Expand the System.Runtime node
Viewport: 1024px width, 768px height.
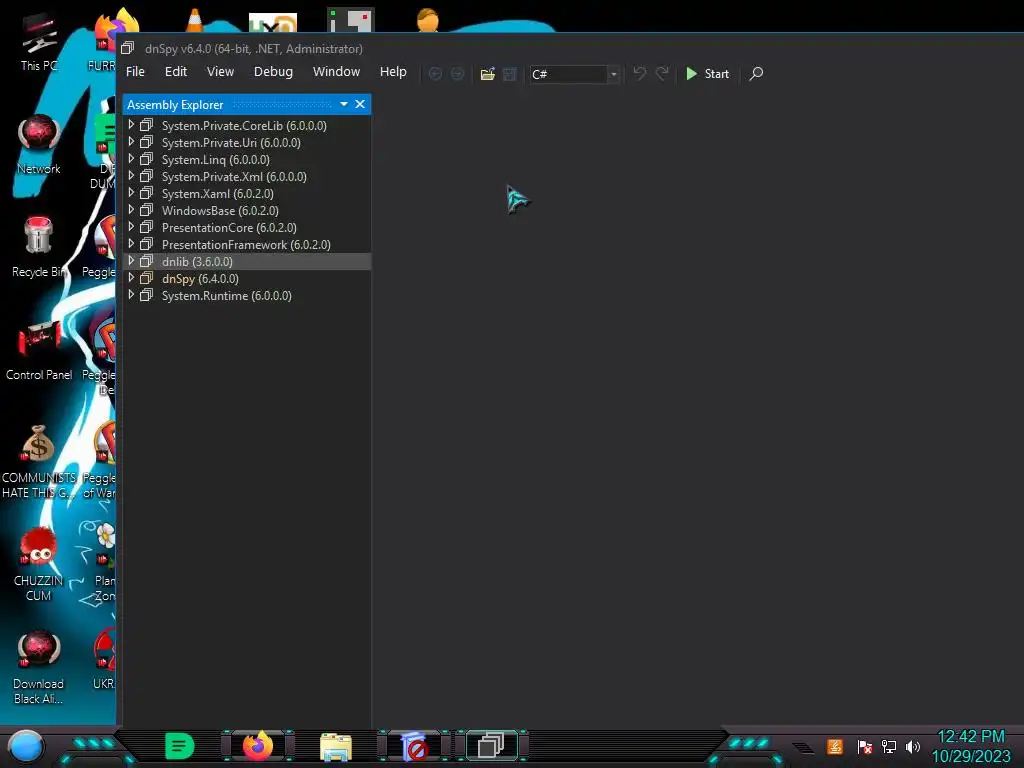pos(131,295)
